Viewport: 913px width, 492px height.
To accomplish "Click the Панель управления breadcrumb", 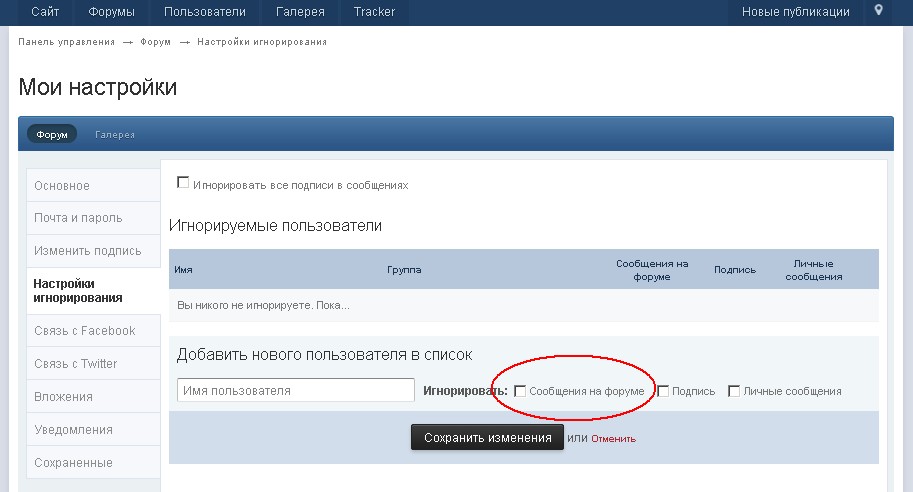I will [66, 42].
